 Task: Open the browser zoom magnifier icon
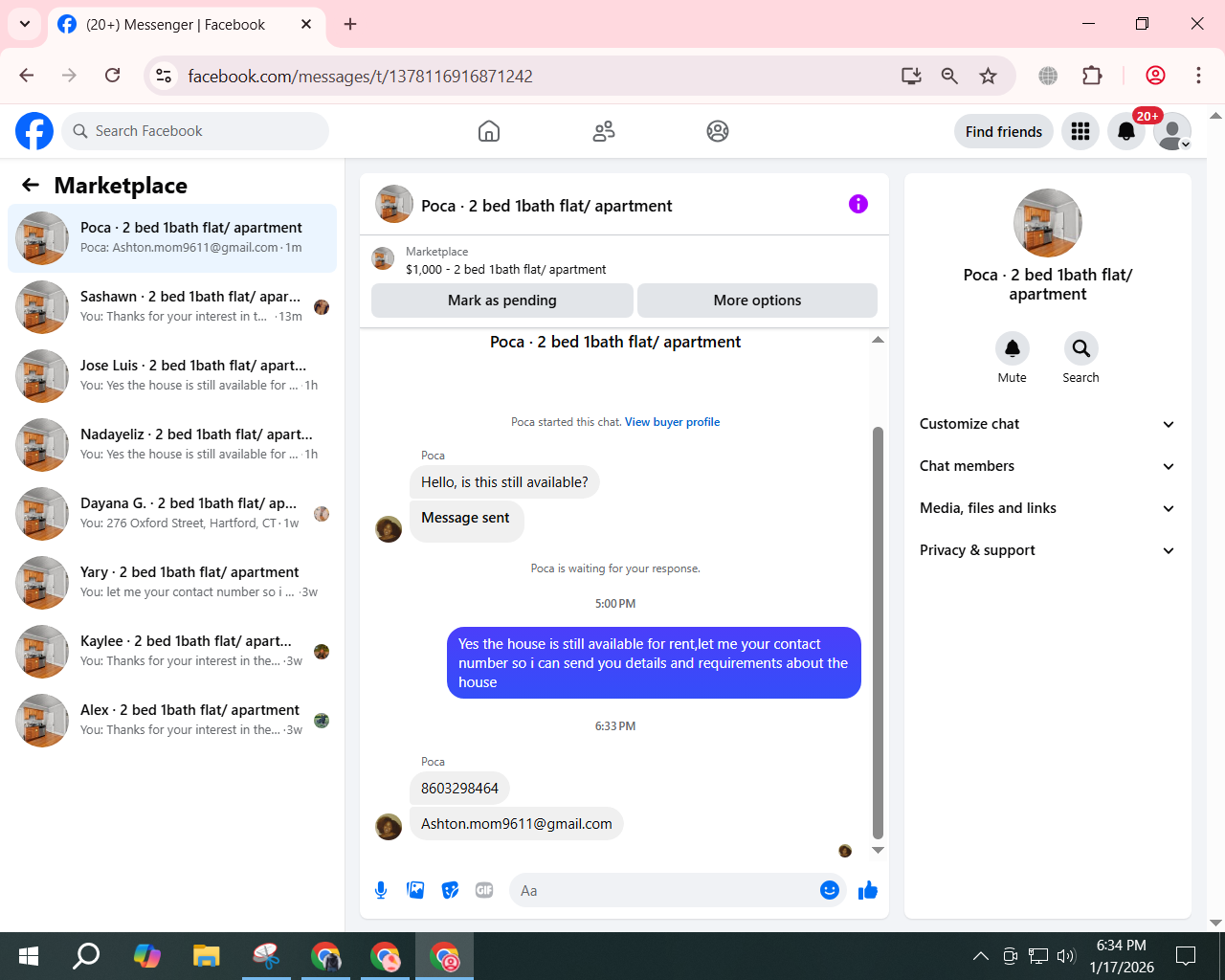point(949,76)
